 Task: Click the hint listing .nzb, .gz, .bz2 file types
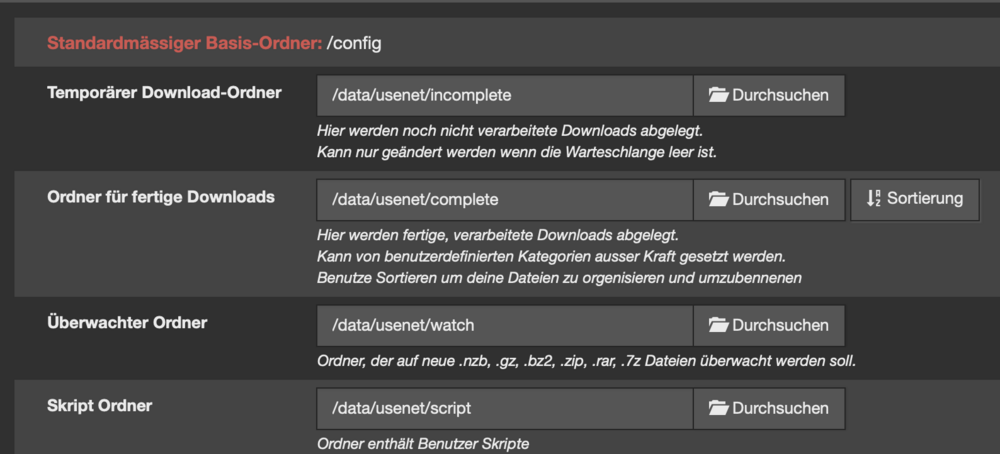click(x=586, y=362)
